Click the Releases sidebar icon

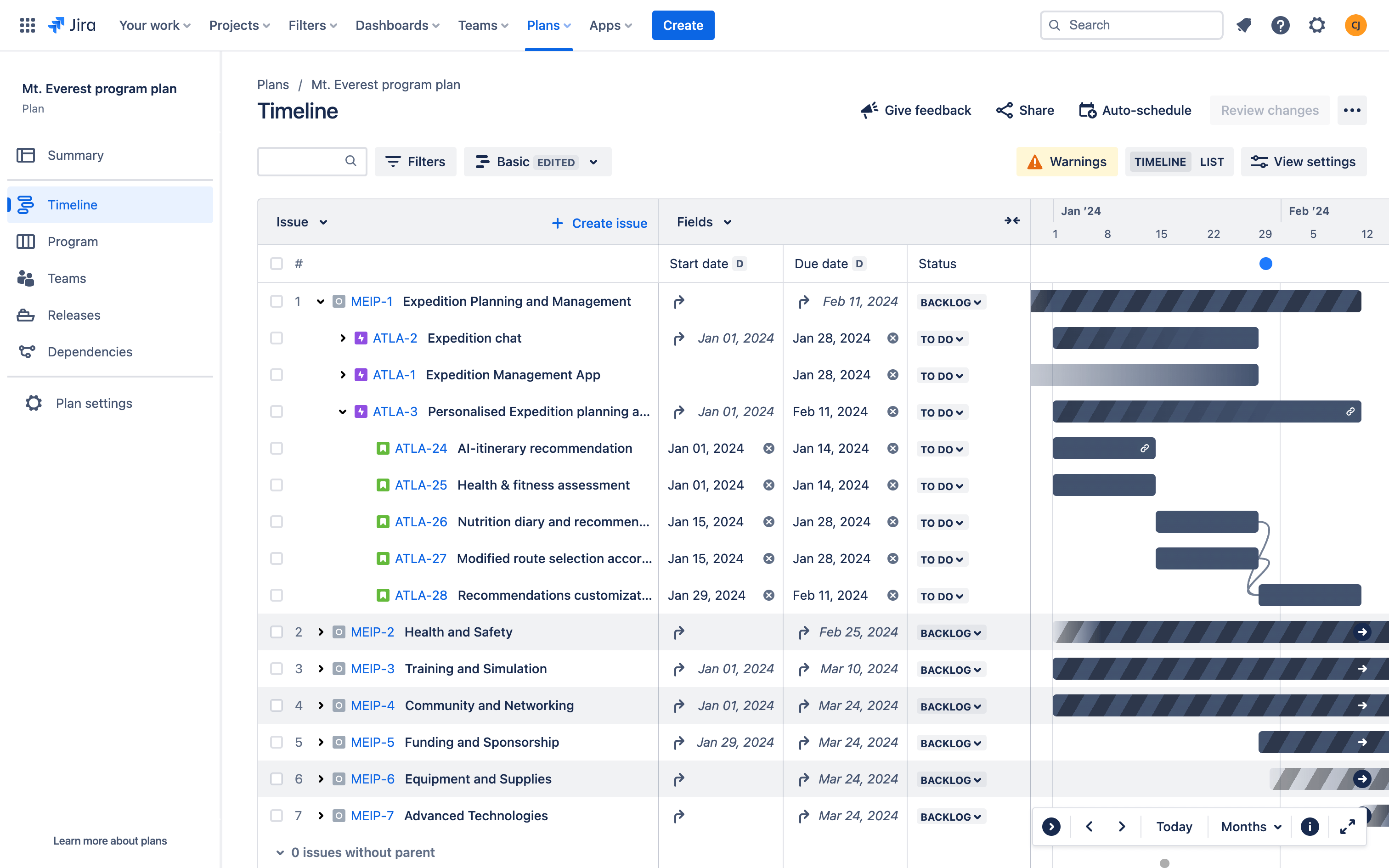pos(26,314)
